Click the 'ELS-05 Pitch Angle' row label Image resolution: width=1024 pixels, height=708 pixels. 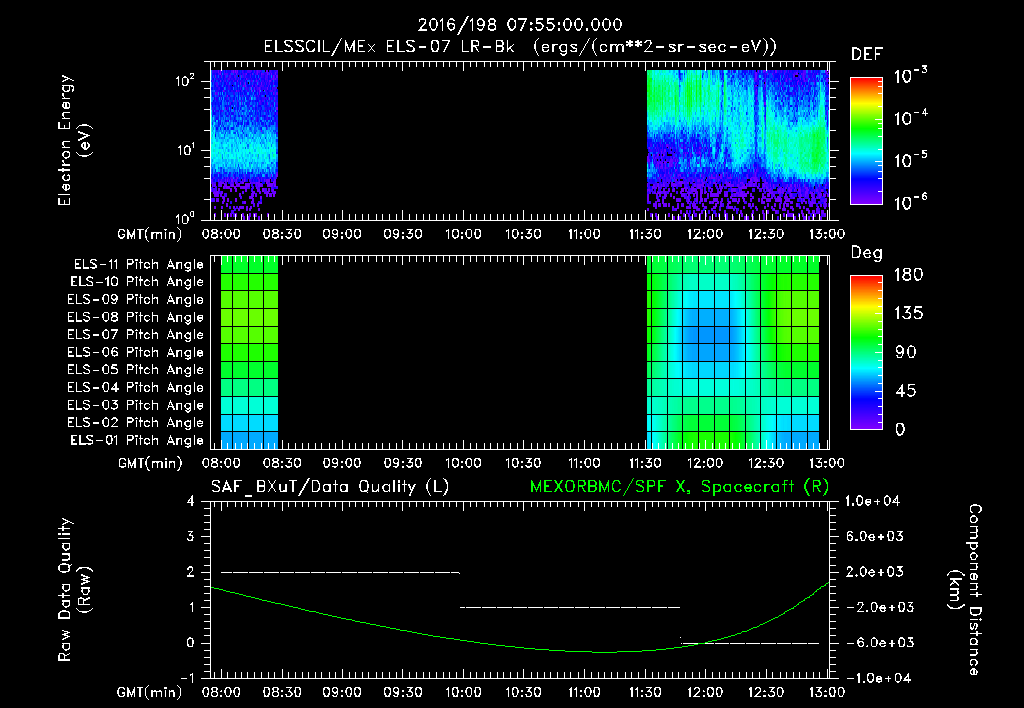[136, 370]
